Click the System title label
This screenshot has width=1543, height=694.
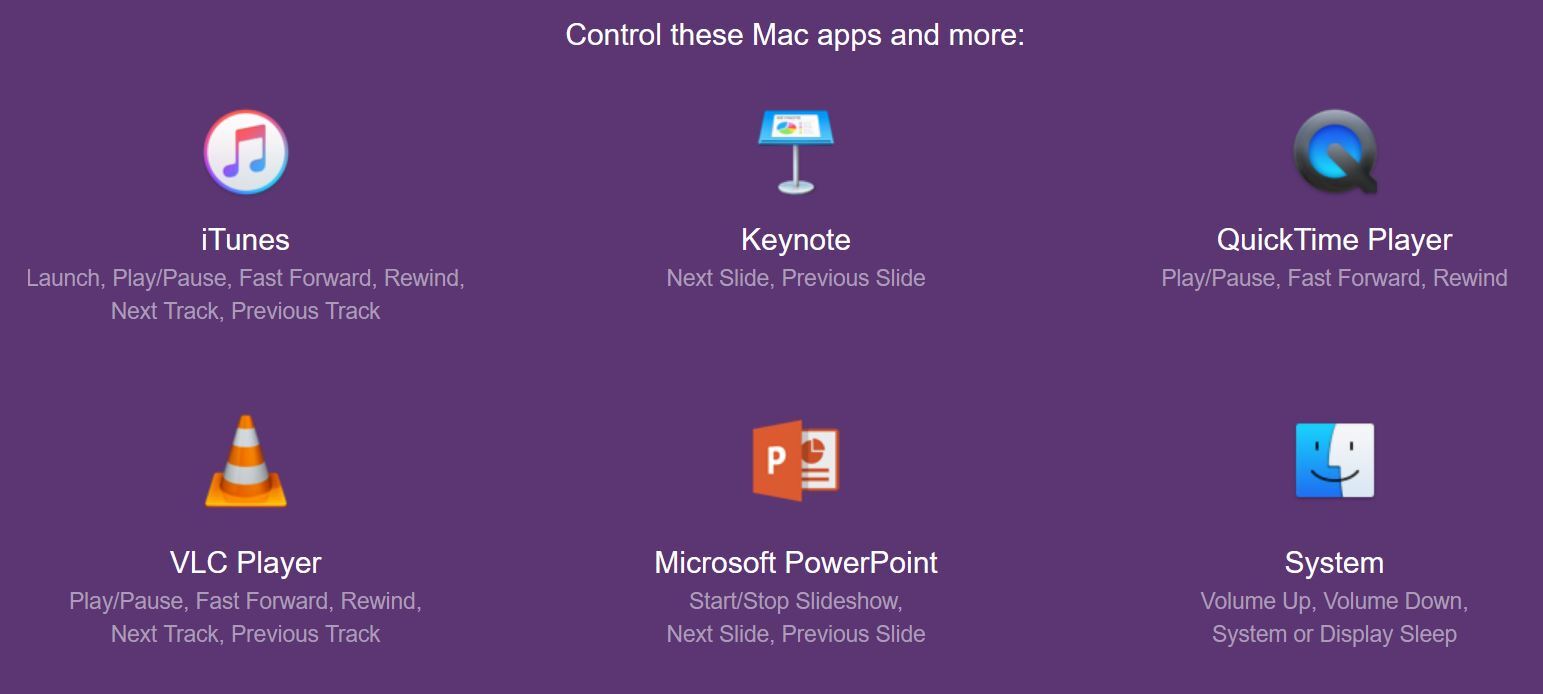(x=1334, y=563)
